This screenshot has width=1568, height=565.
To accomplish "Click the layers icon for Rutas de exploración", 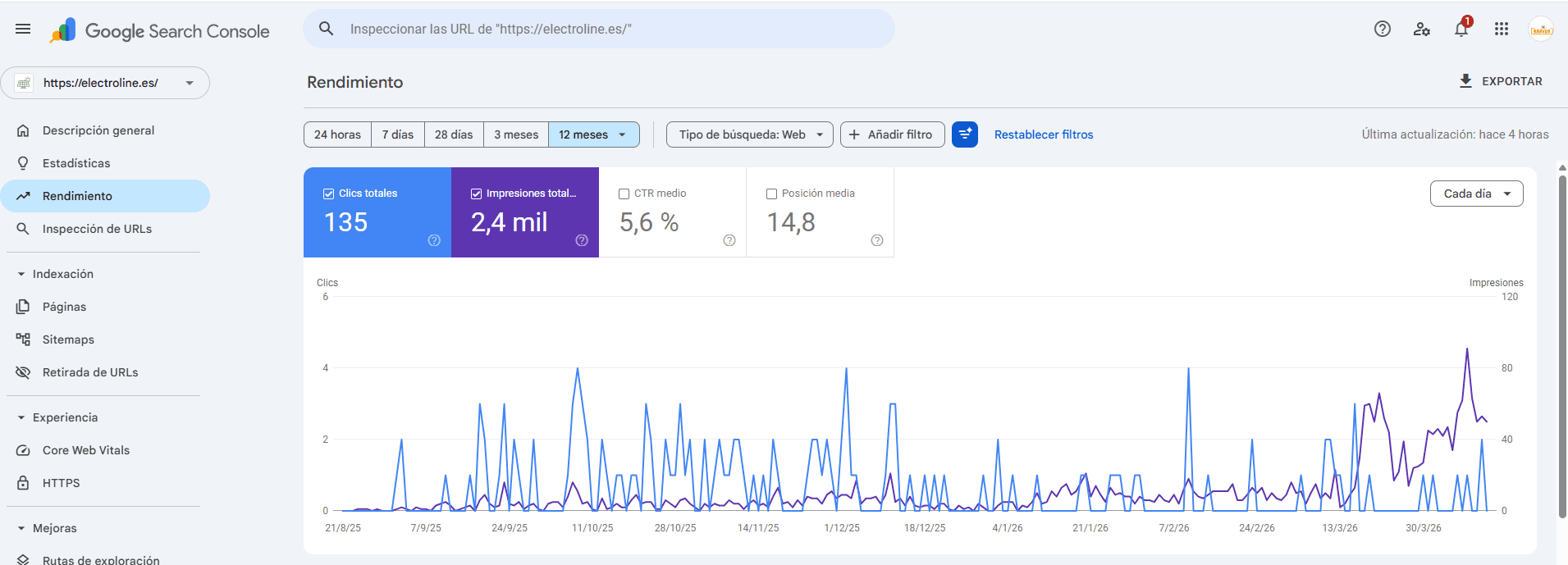I will click(23, 559).
